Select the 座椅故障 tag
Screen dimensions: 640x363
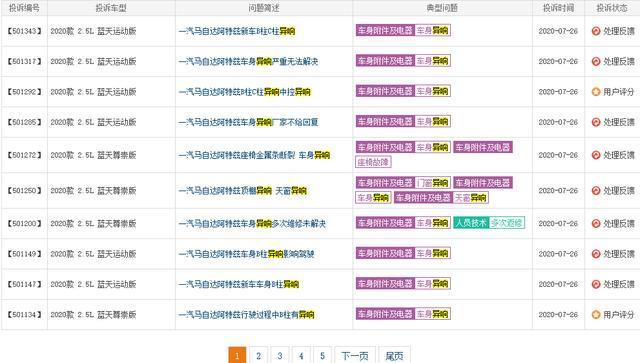pyautogui.click(x=373, y=162)
